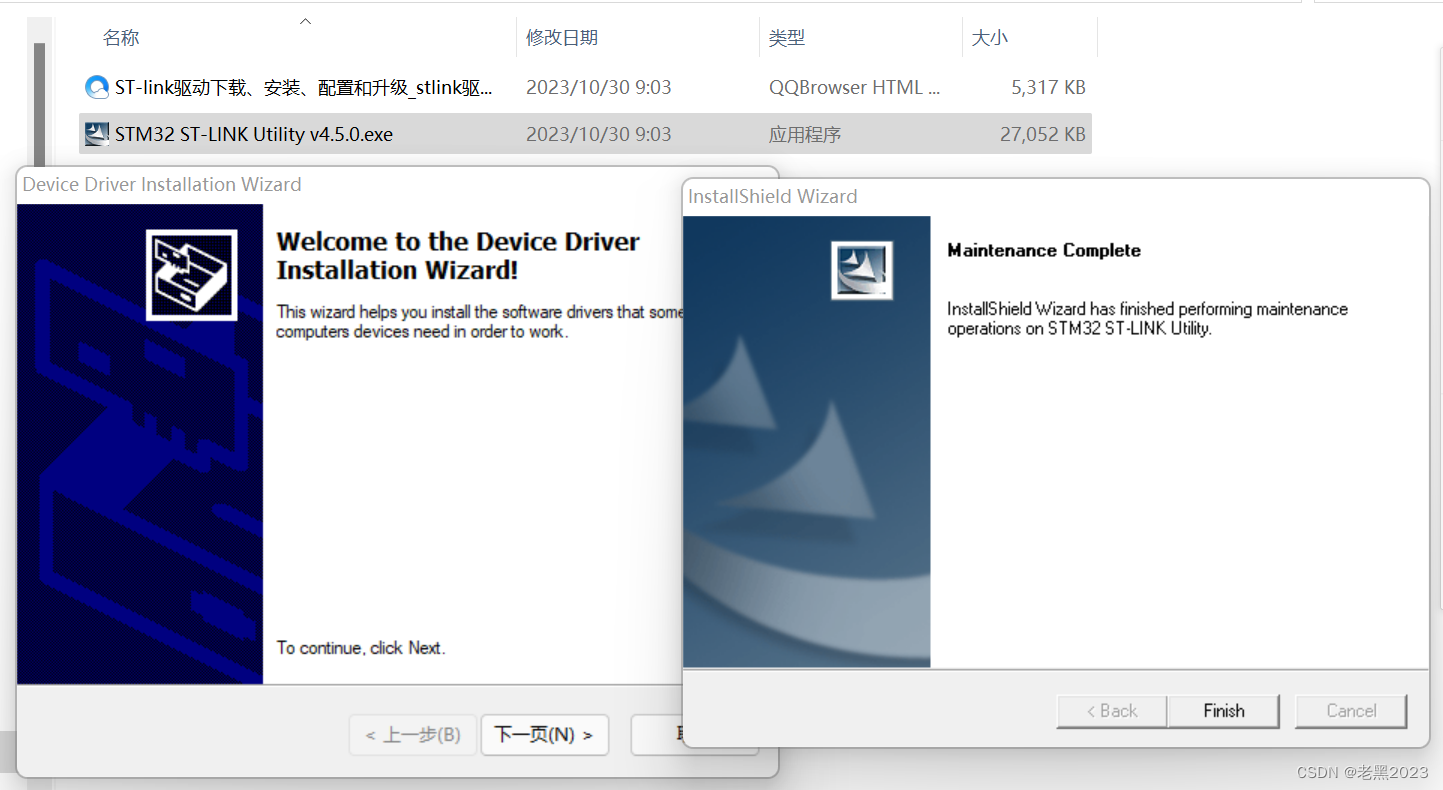Click the Maintenance Complete heading

[1044, 250]
